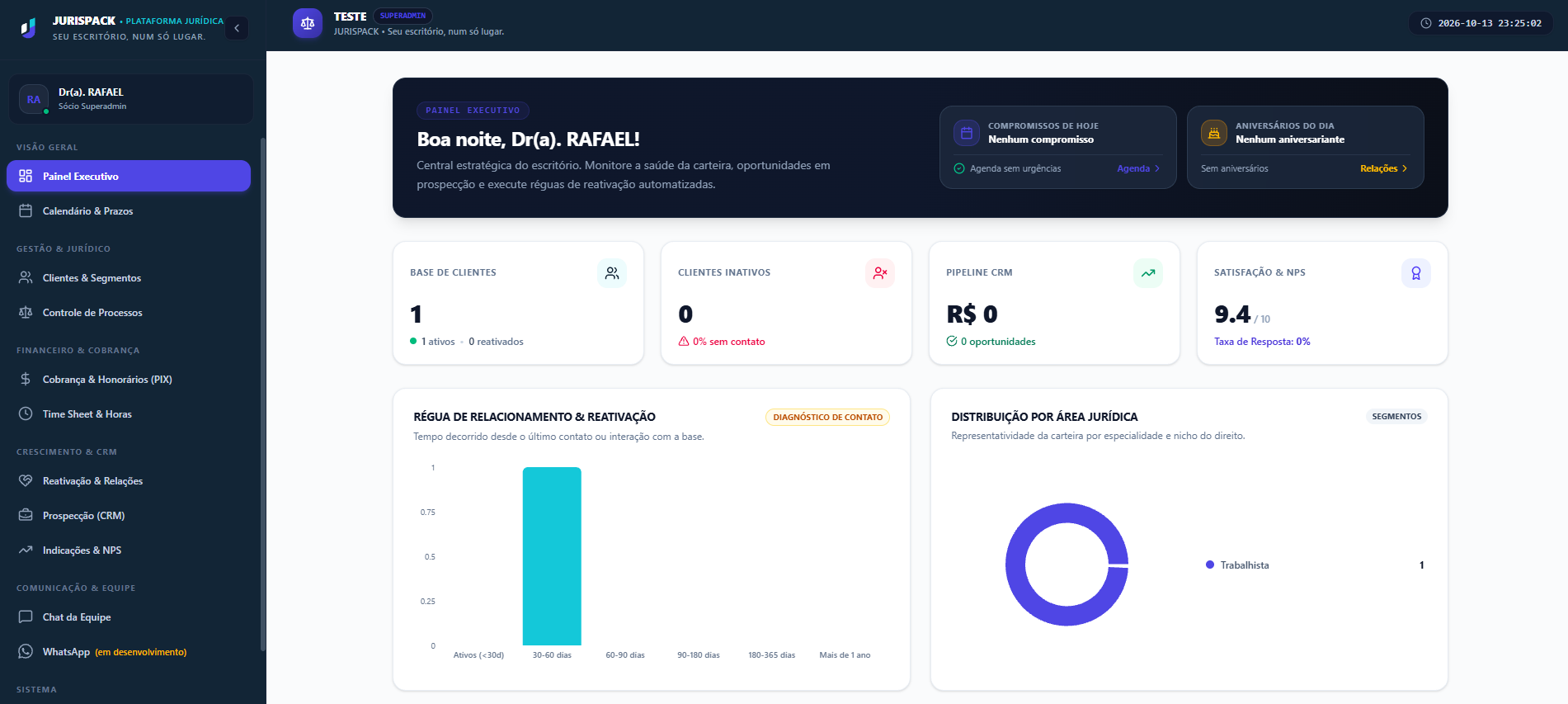Open Calendário & Prazos
Image resolution: width=1568 pixels, height=704 pixels.
(129, 210)
